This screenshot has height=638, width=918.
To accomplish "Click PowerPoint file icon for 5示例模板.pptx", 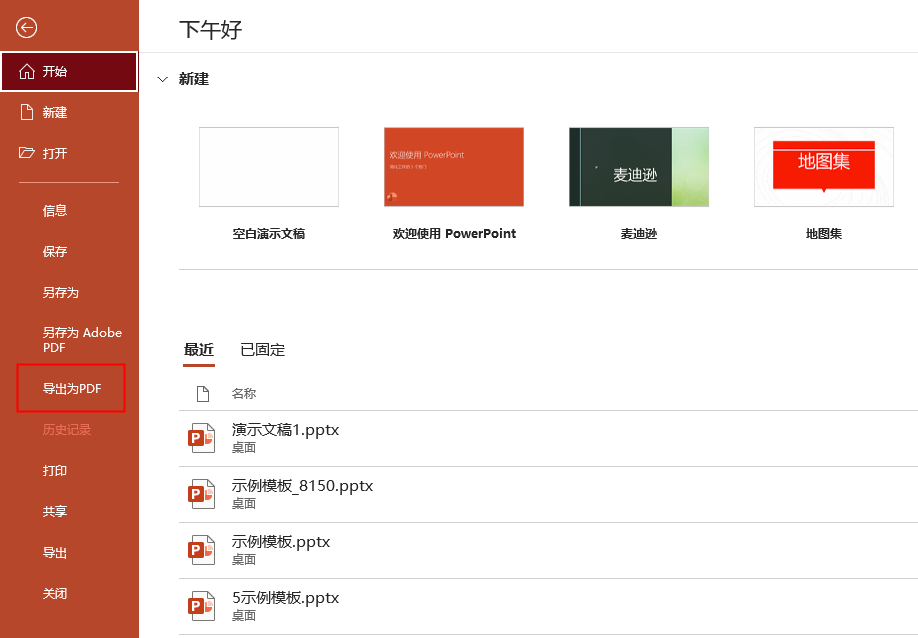I will click(x=201, y=606).
